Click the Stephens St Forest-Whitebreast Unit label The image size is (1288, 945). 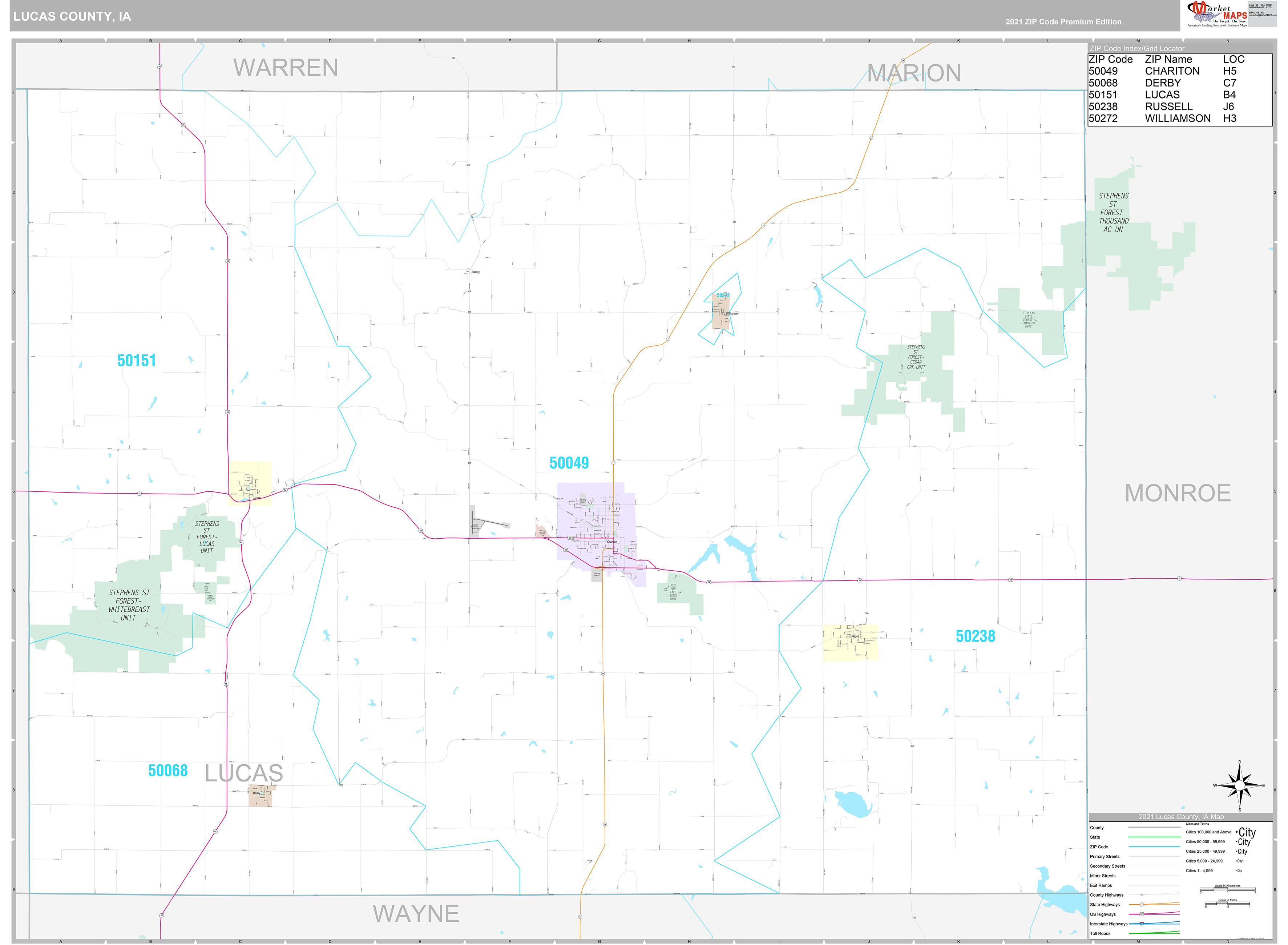[129, 605]
